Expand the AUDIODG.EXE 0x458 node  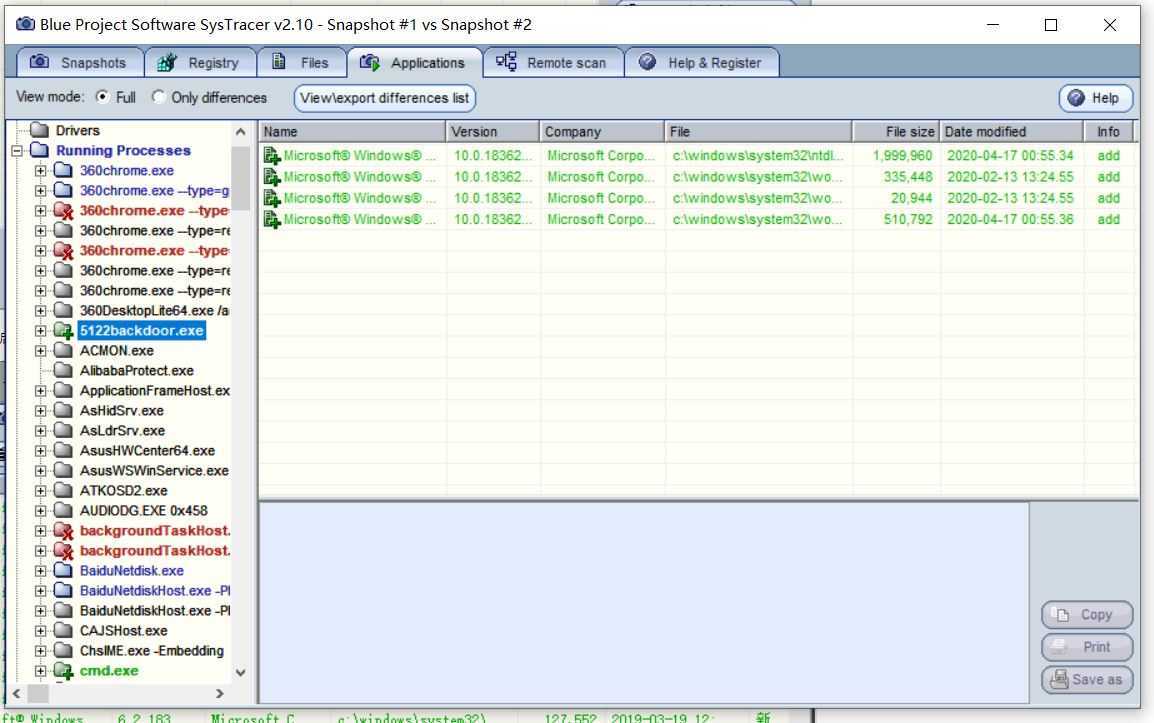click(x=40, y=511)
